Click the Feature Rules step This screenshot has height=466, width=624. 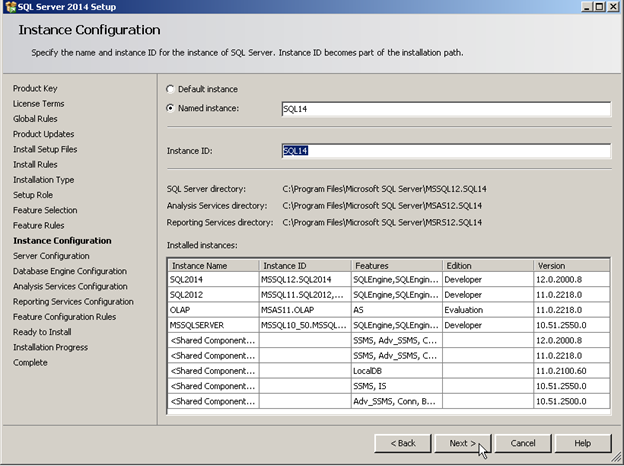[39, 225]
